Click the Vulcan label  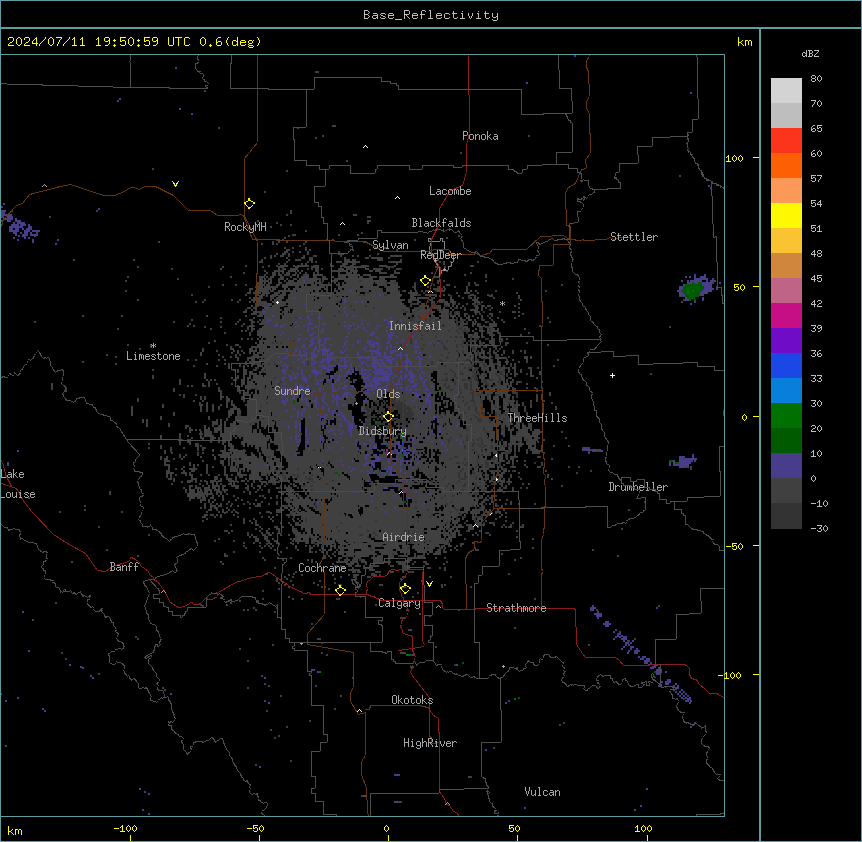tap(543, 792)
